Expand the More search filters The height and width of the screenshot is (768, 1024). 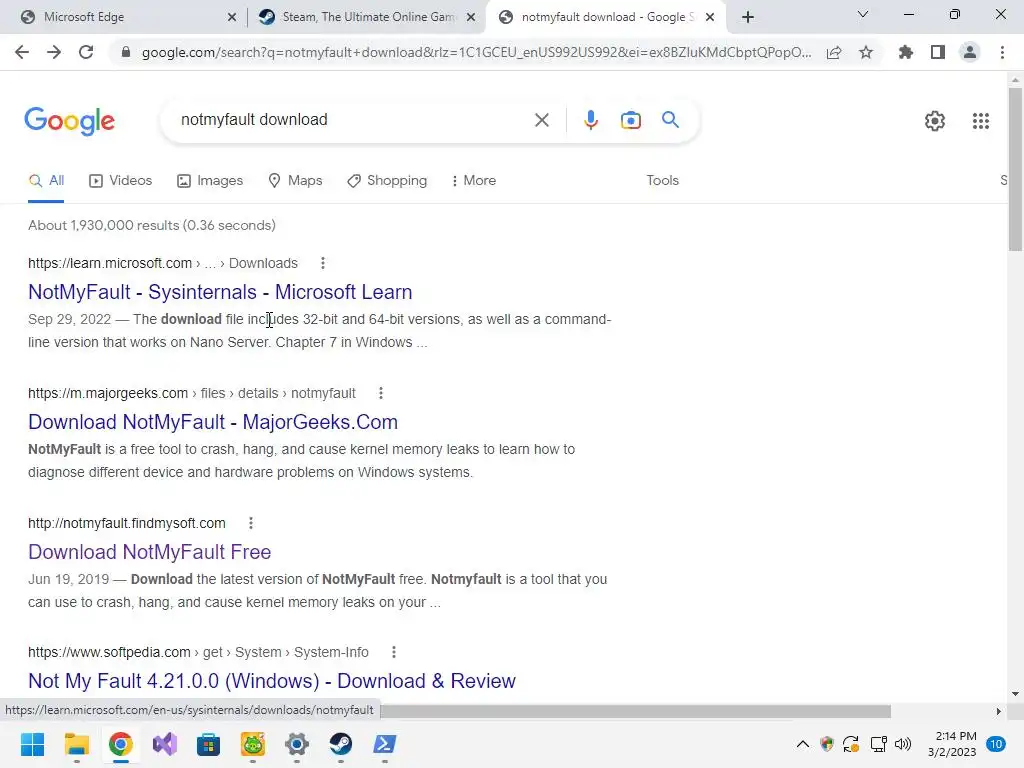[x=474, y=180]
